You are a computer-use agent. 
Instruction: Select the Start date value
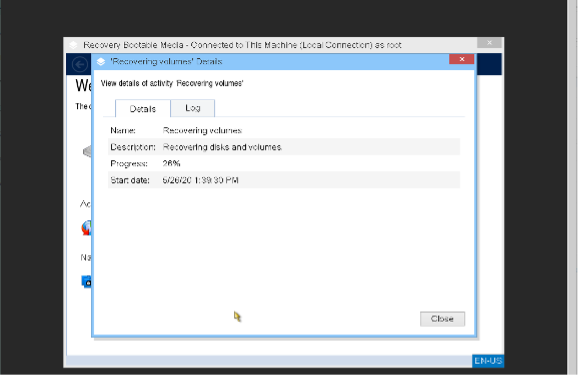(x=201, y=180)
